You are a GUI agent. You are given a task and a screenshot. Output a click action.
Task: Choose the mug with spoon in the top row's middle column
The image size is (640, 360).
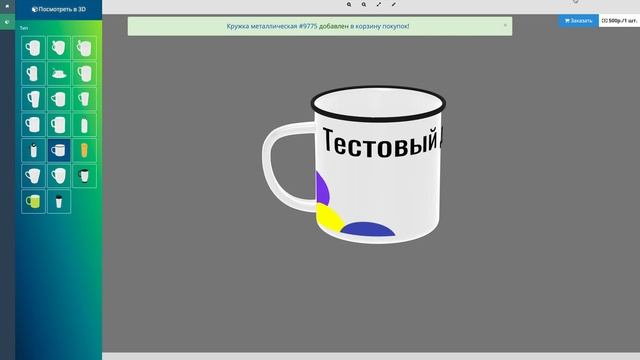point(59,48)
